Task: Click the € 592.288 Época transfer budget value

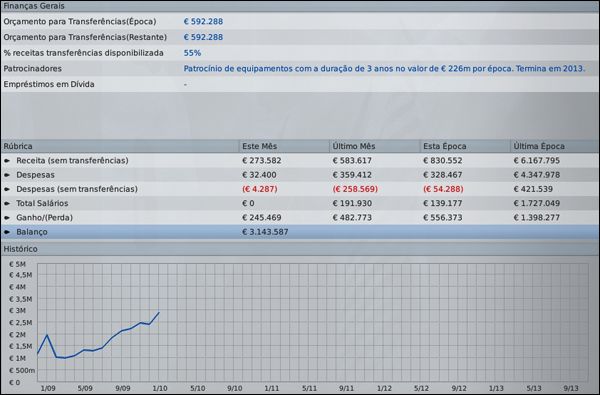Action: [x=203, y=21]
